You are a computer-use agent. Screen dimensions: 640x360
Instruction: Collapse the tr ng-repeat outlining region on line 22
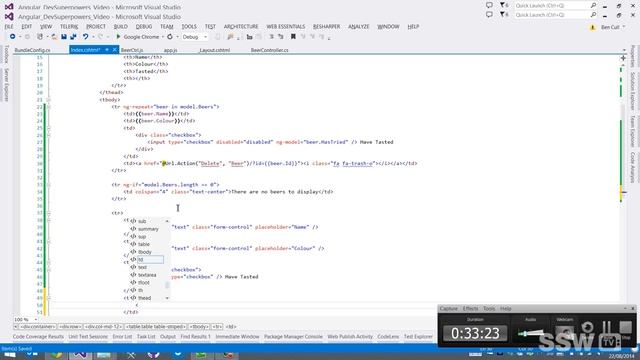click(49, 107)
